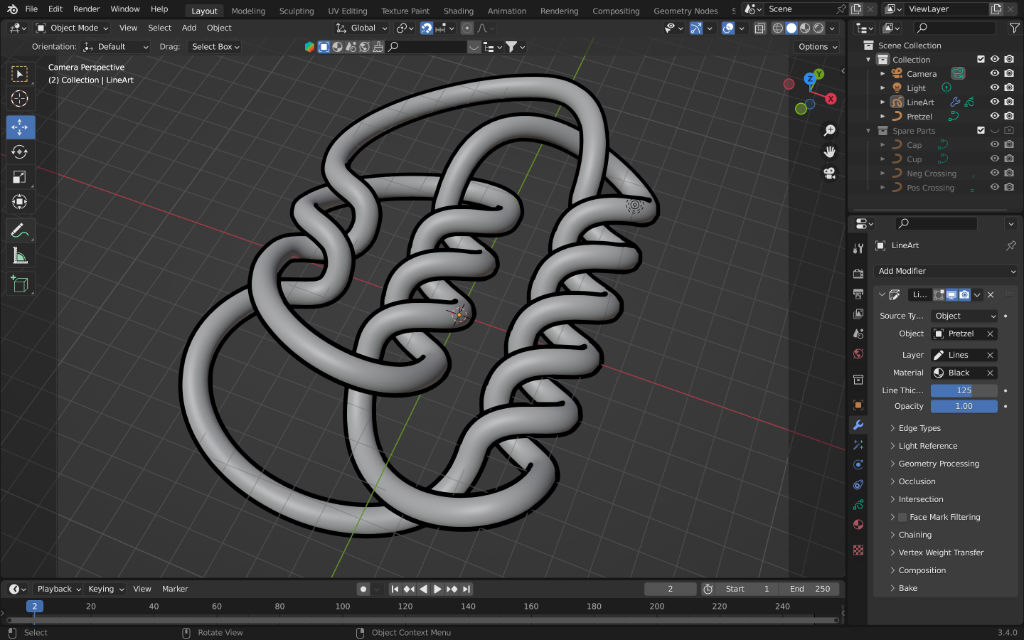Screen dimensions: 1024x640
Task: Choose the Scale tool
Action: [20, 177]
